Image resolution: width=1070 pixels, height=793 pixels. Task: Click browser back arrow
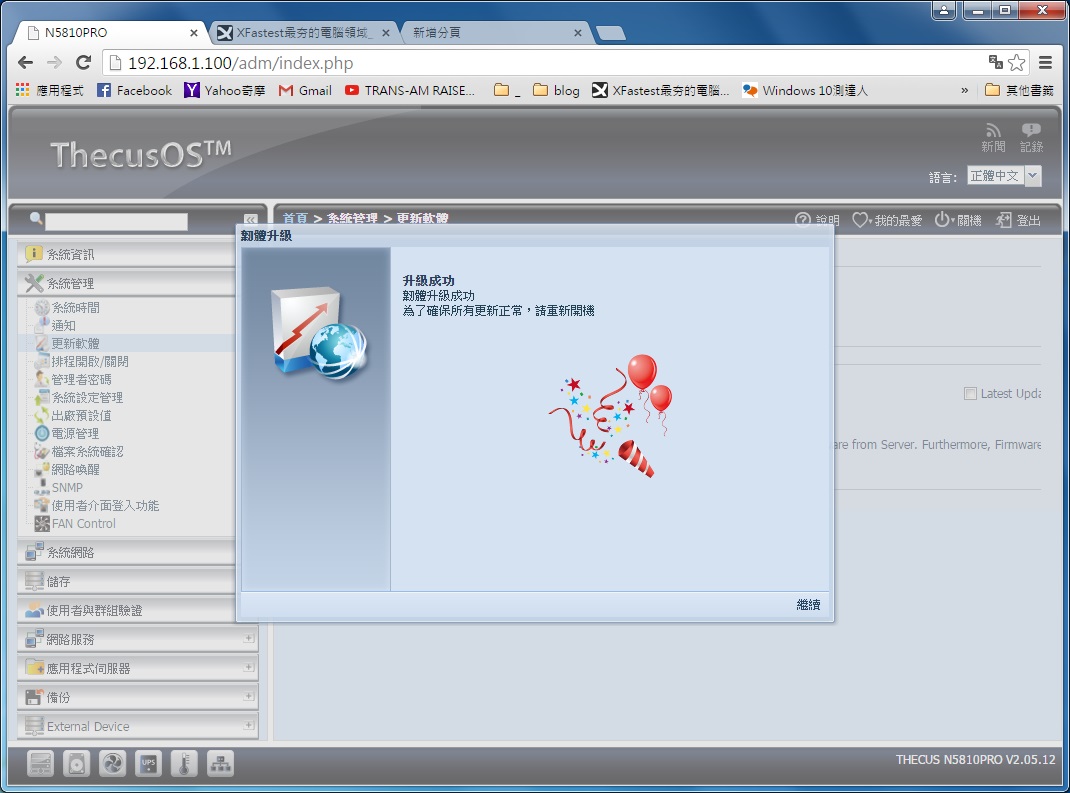click(25, 63)
